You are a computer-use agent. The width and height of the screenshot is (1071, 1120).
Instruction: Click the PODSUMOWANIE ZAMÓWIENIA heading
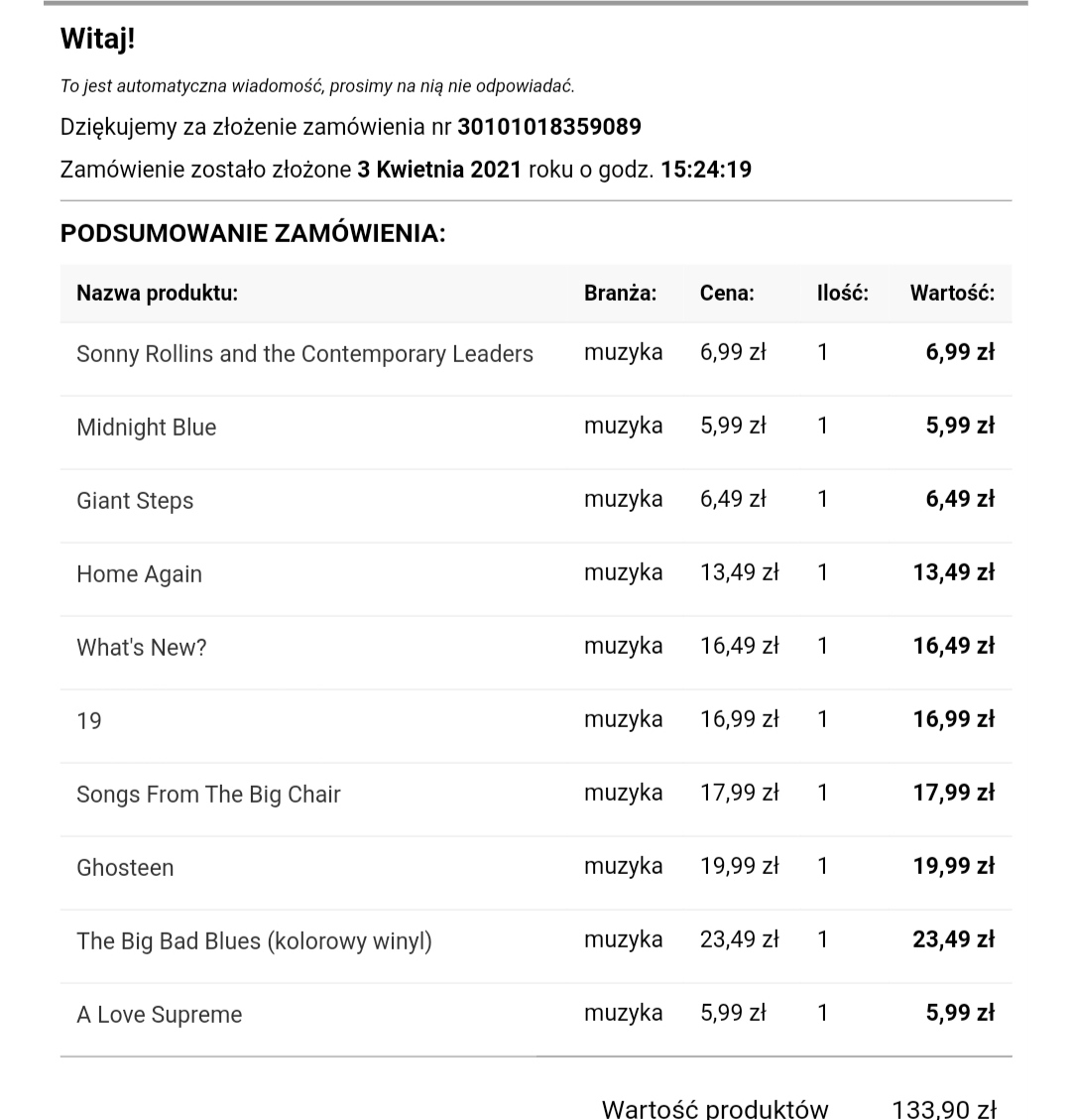[x=253, y=233]
